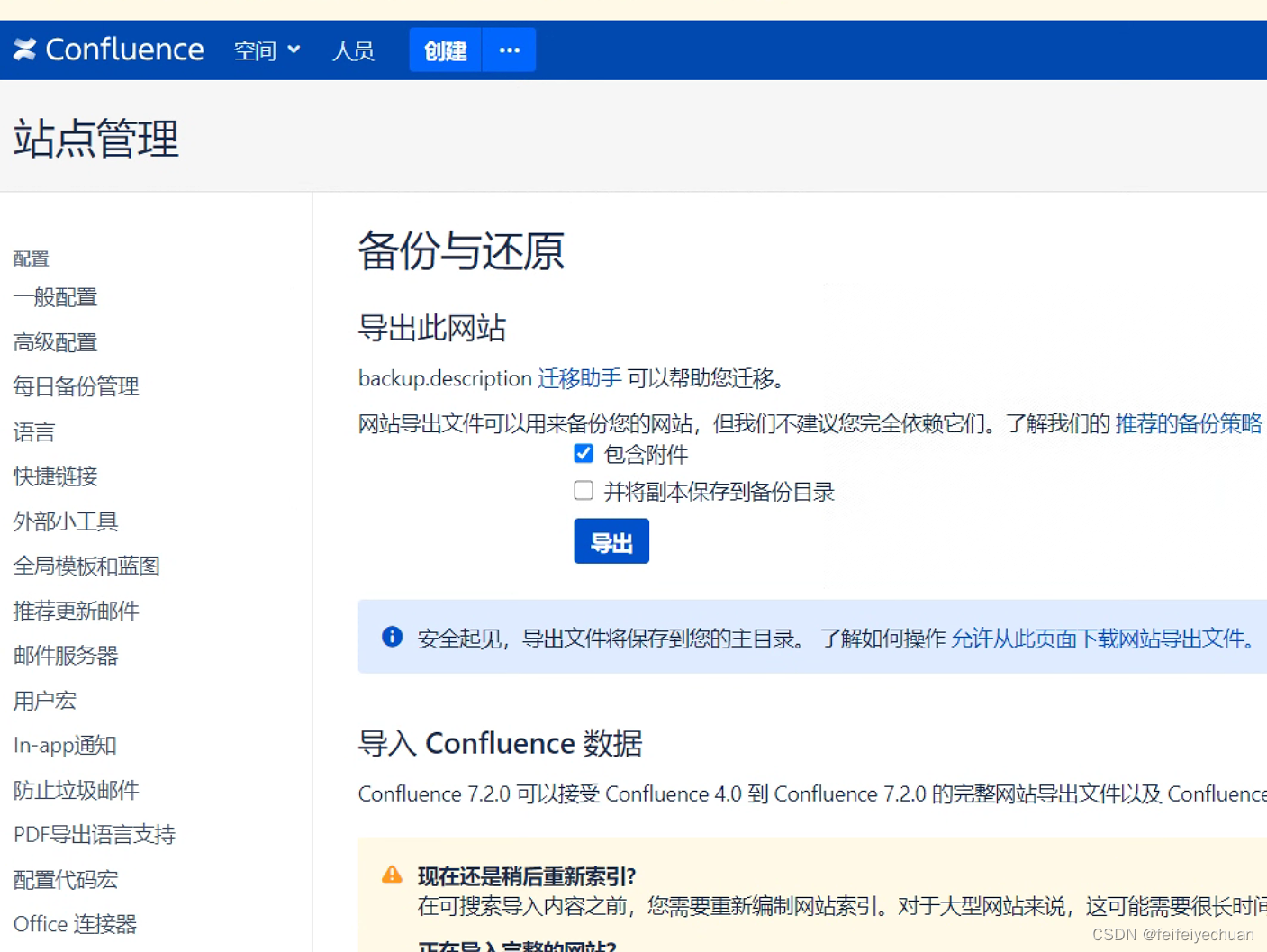Click the 备份与还原 heading
Screen dimensions: 1267x952
click(461, 250)
